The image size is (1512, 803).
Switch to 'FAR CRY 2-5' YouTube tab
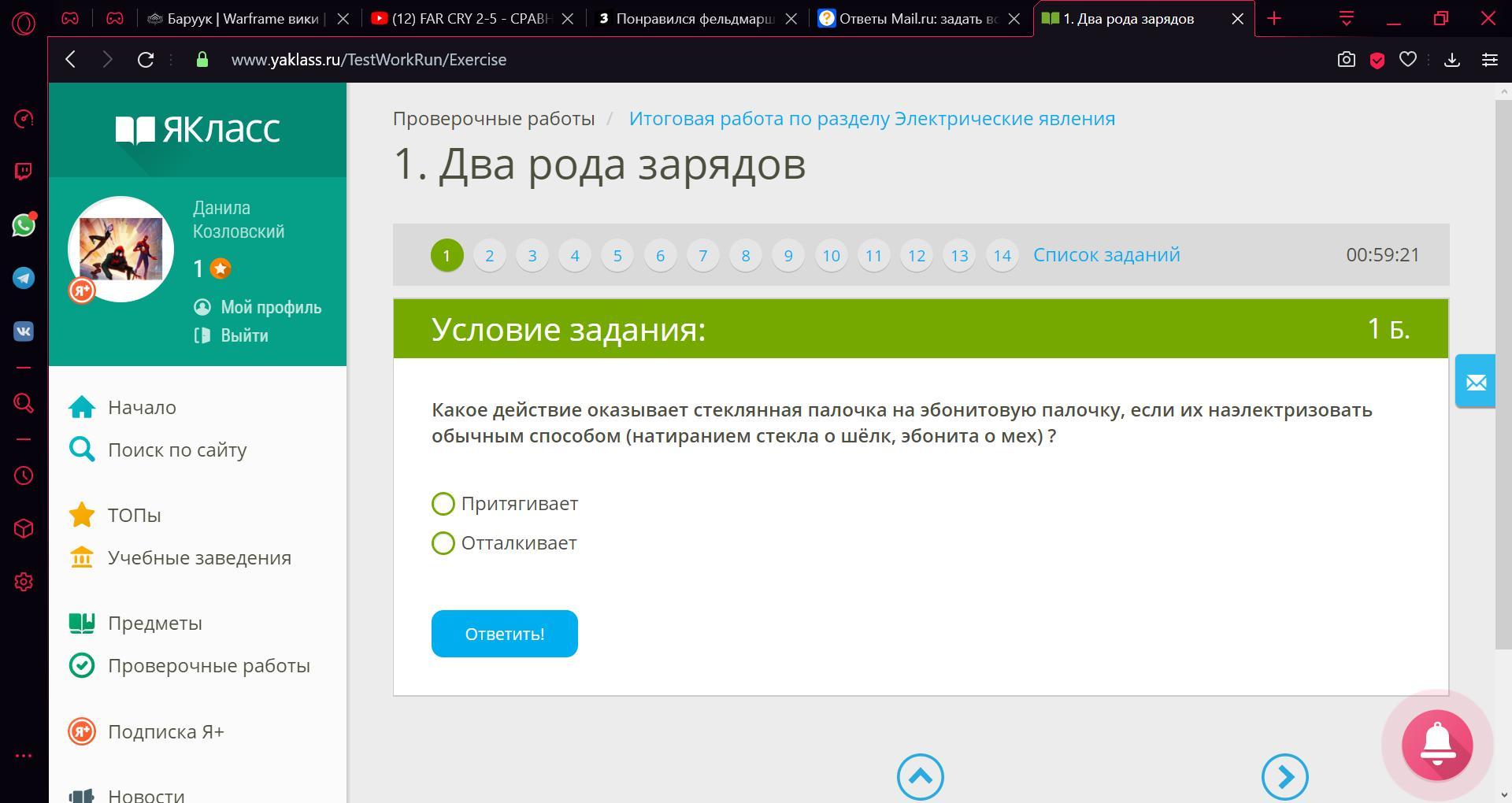pos(472,19)
